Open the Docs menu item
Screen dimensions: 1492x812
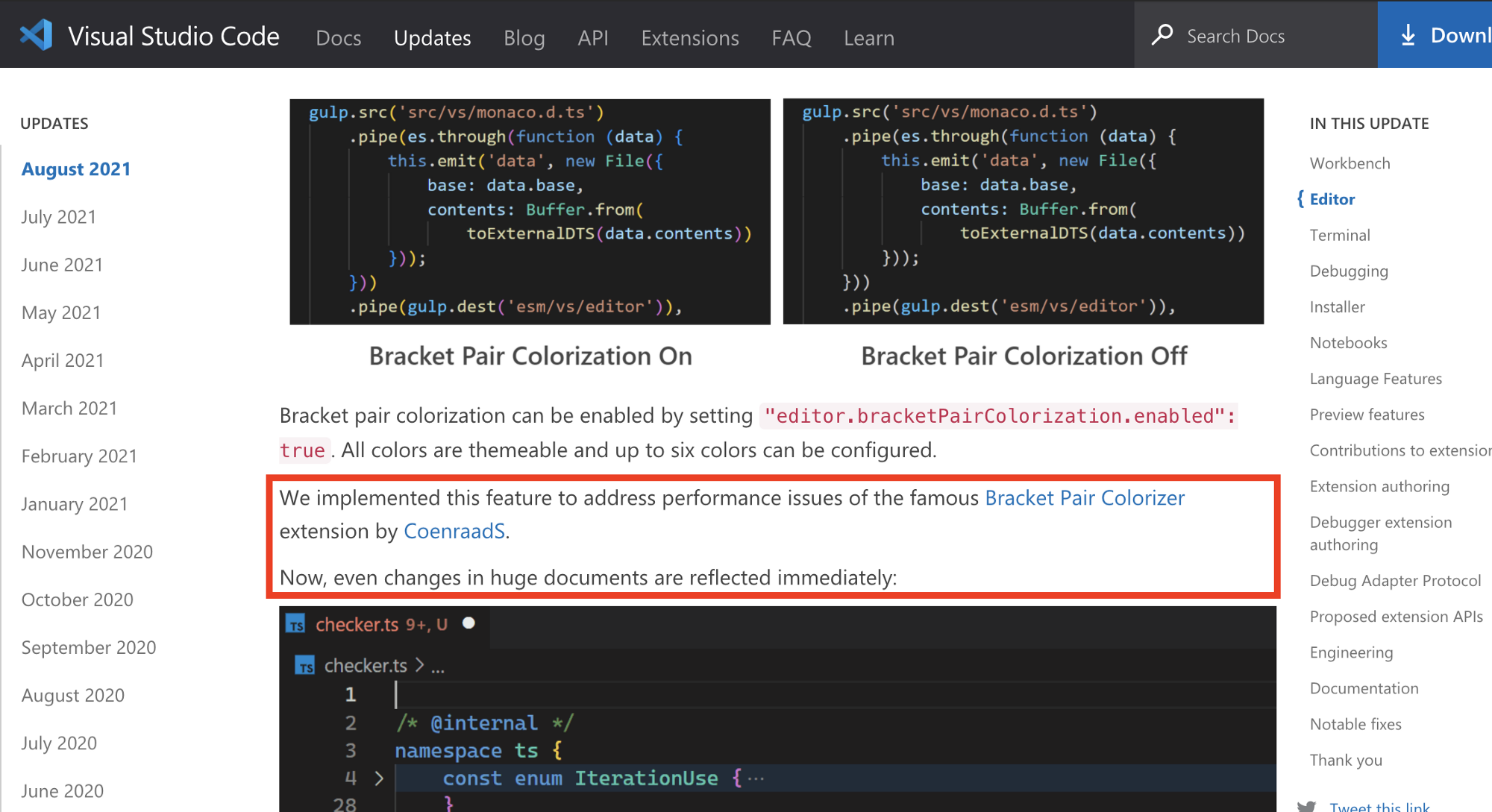338,37
